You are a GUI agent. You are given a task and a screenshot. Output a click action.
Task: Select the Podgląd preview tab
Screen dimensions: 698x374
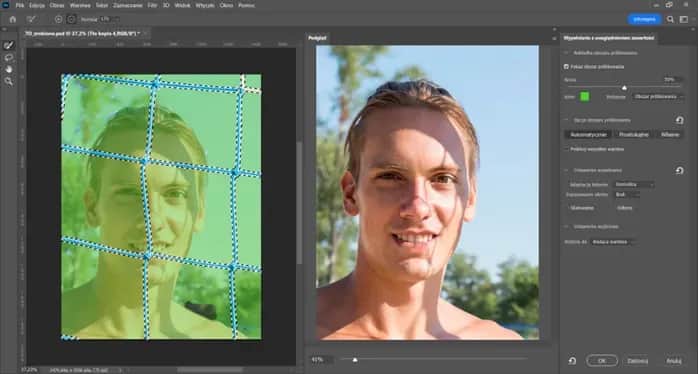[x=317, y=38]
